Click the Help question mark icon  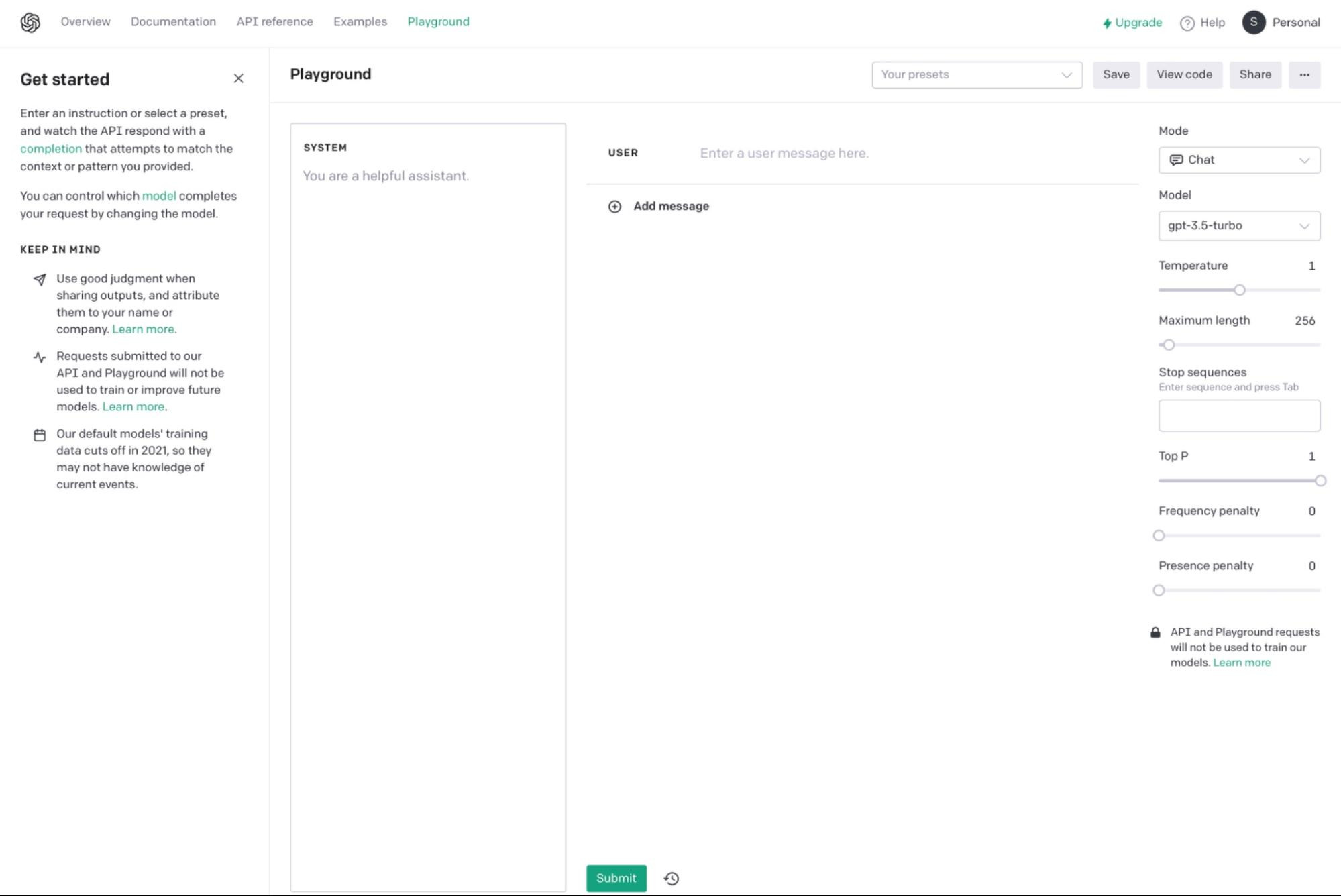[x=1187, y=23]
